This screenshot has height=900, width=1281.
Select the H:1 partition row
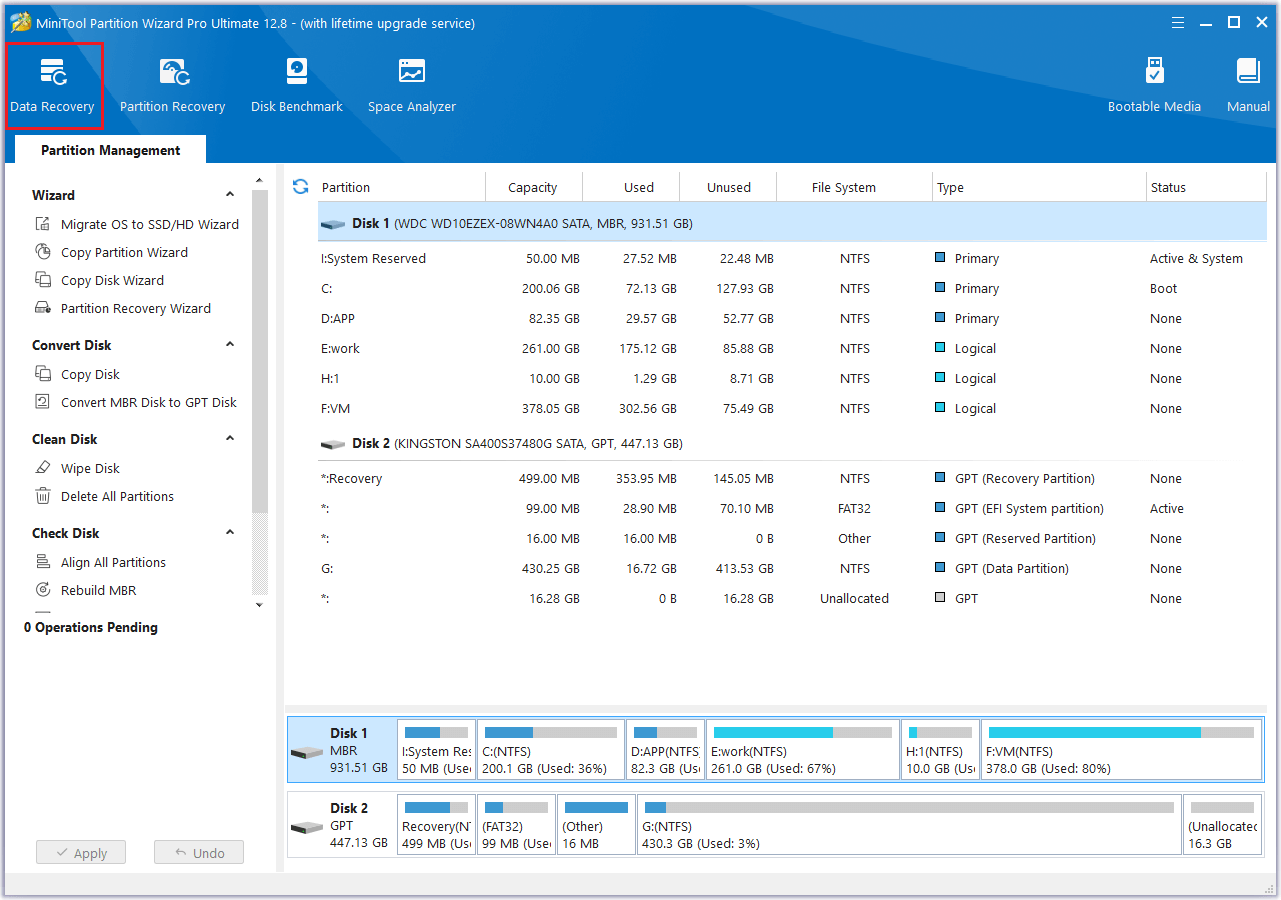[x=792, y=379]
